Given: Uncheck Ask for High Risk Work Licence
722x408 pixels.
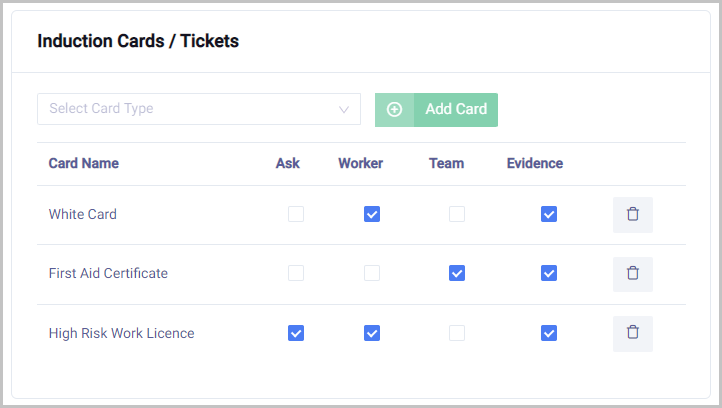Looking at the screenshot, I should coord(296,333).
